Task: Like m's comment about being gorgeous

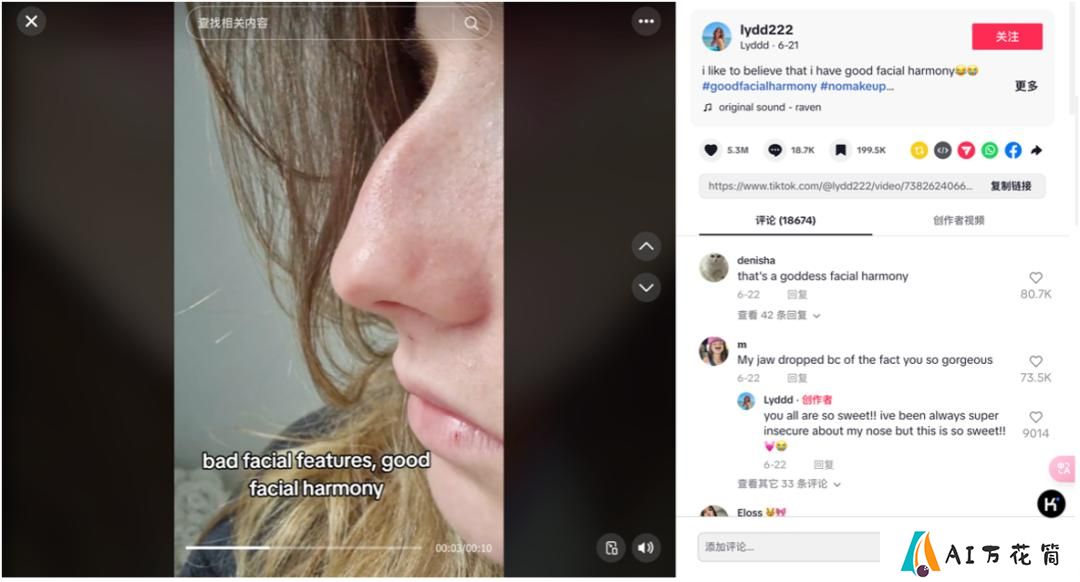Action: 1035,361
